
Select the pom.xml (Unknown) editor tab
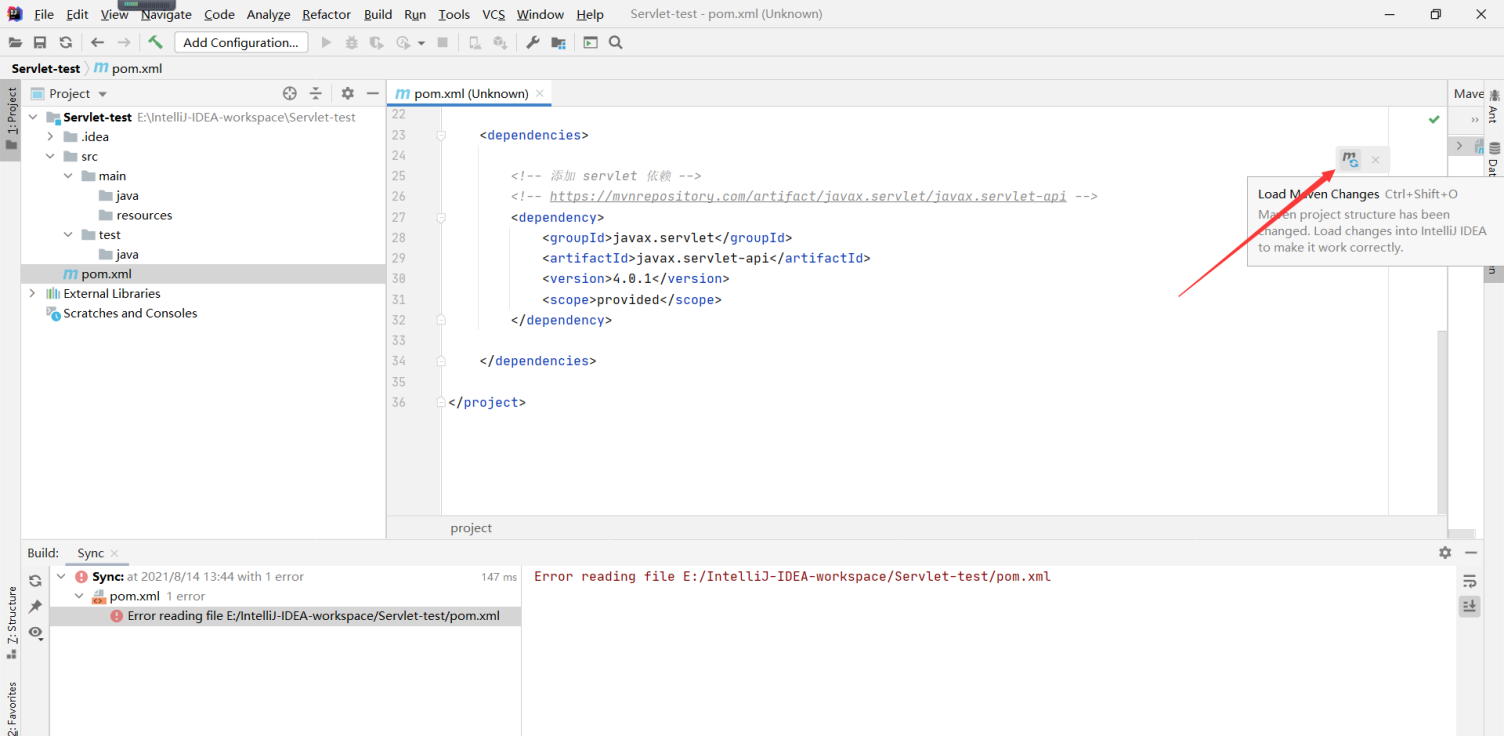pos(471,93)
